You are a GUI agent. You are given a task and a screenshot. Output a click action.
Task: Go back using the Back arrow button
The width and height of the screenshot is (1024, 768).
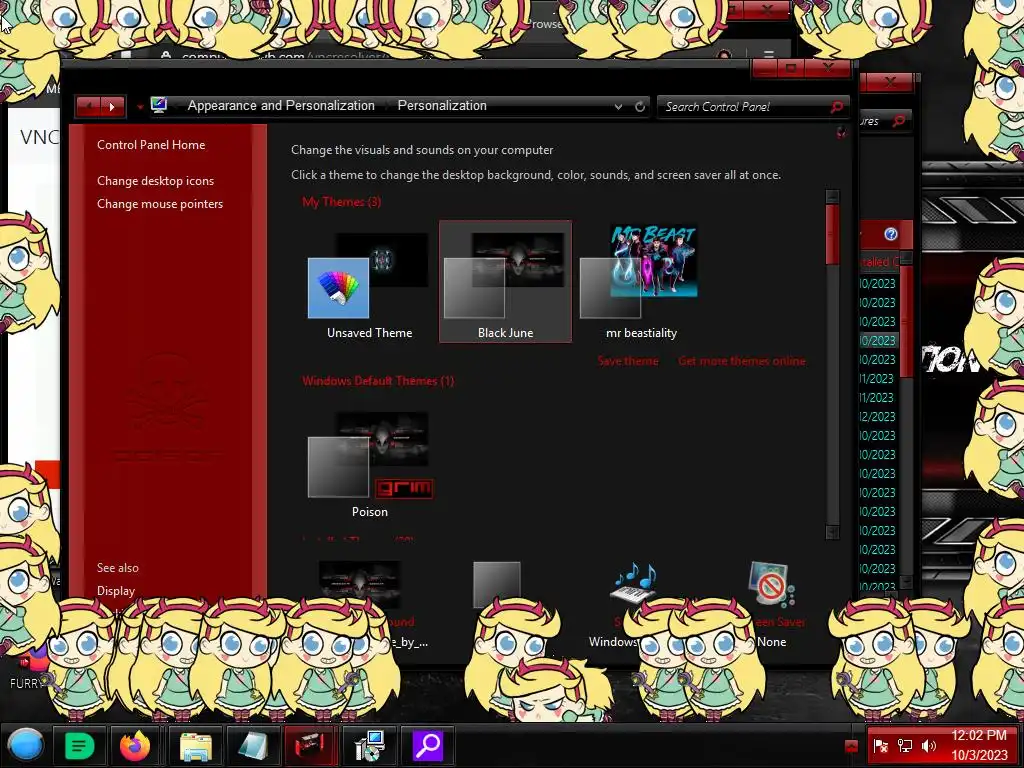[88, 106]
